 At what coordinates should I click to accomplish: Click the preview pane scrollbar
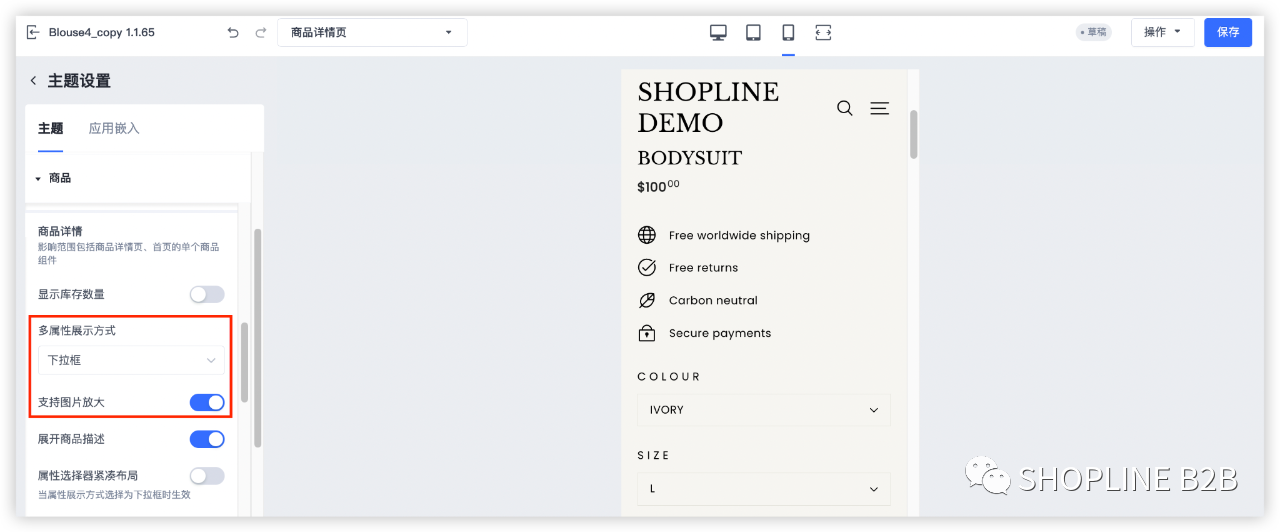(913, 133)
